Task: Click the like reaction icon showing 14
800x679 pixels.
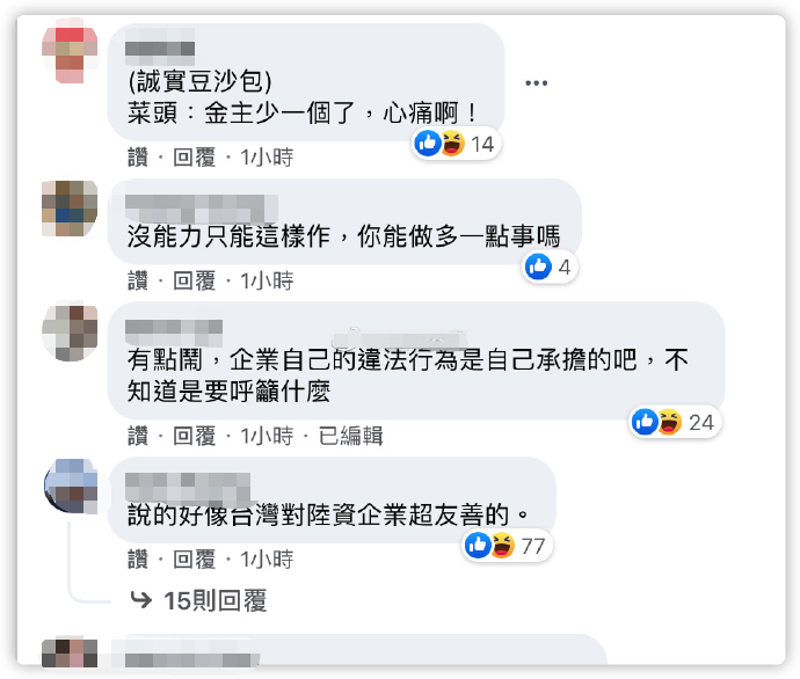Action: coord(428,143)
